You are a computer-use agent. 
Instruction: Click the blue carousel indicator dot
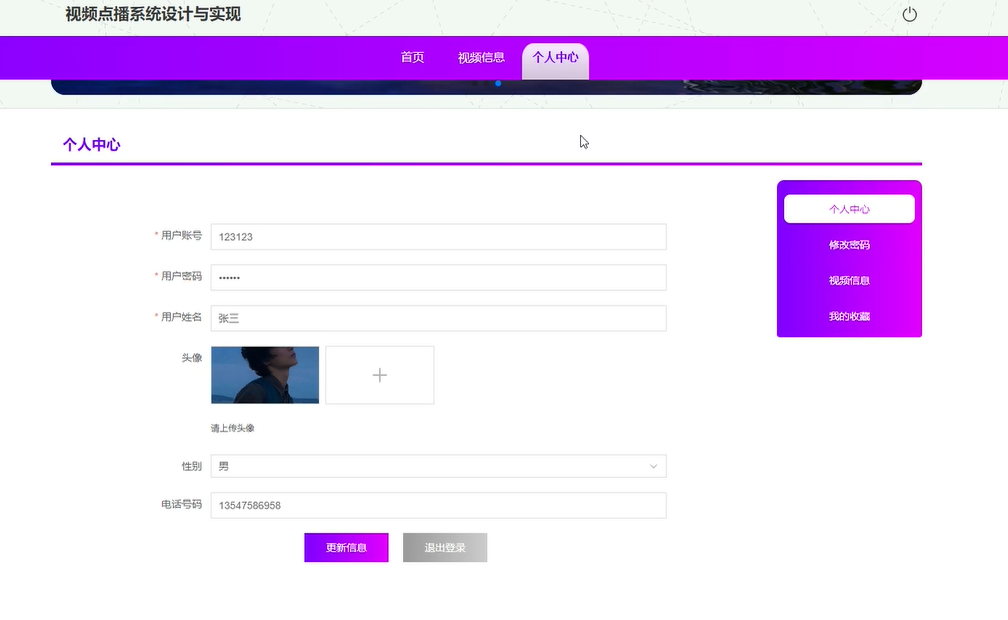click(x=498, y=84)
